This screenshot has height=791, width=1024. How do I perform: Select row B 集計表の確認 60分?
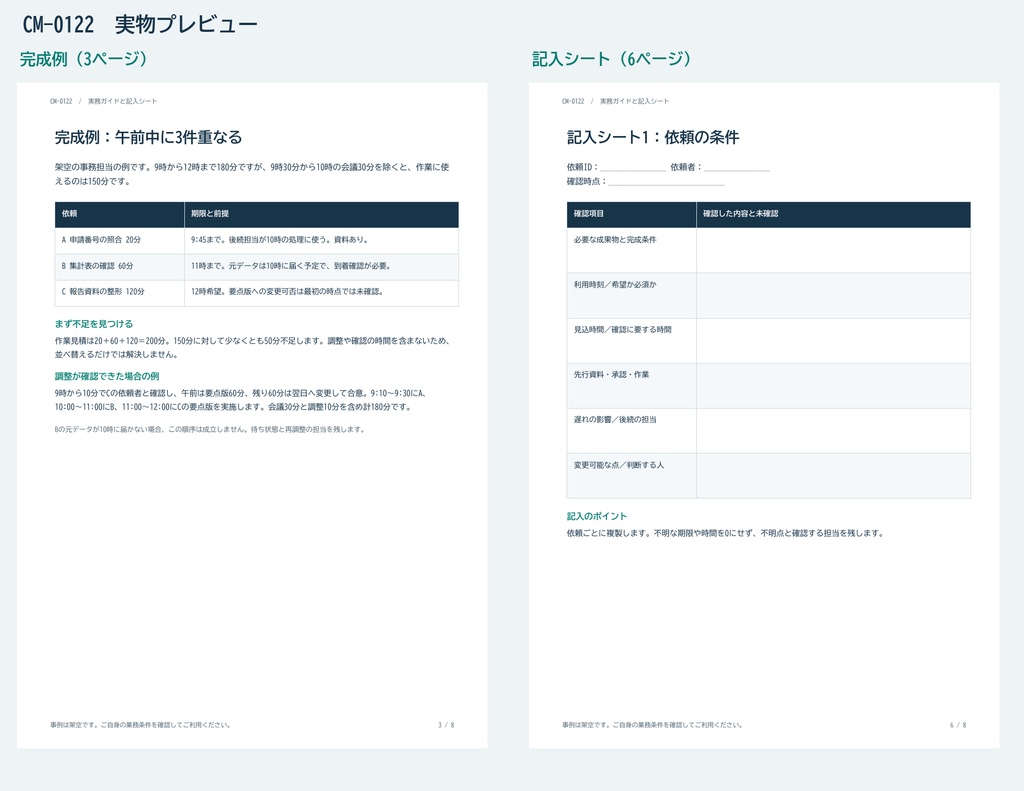[x=257, y=266]
